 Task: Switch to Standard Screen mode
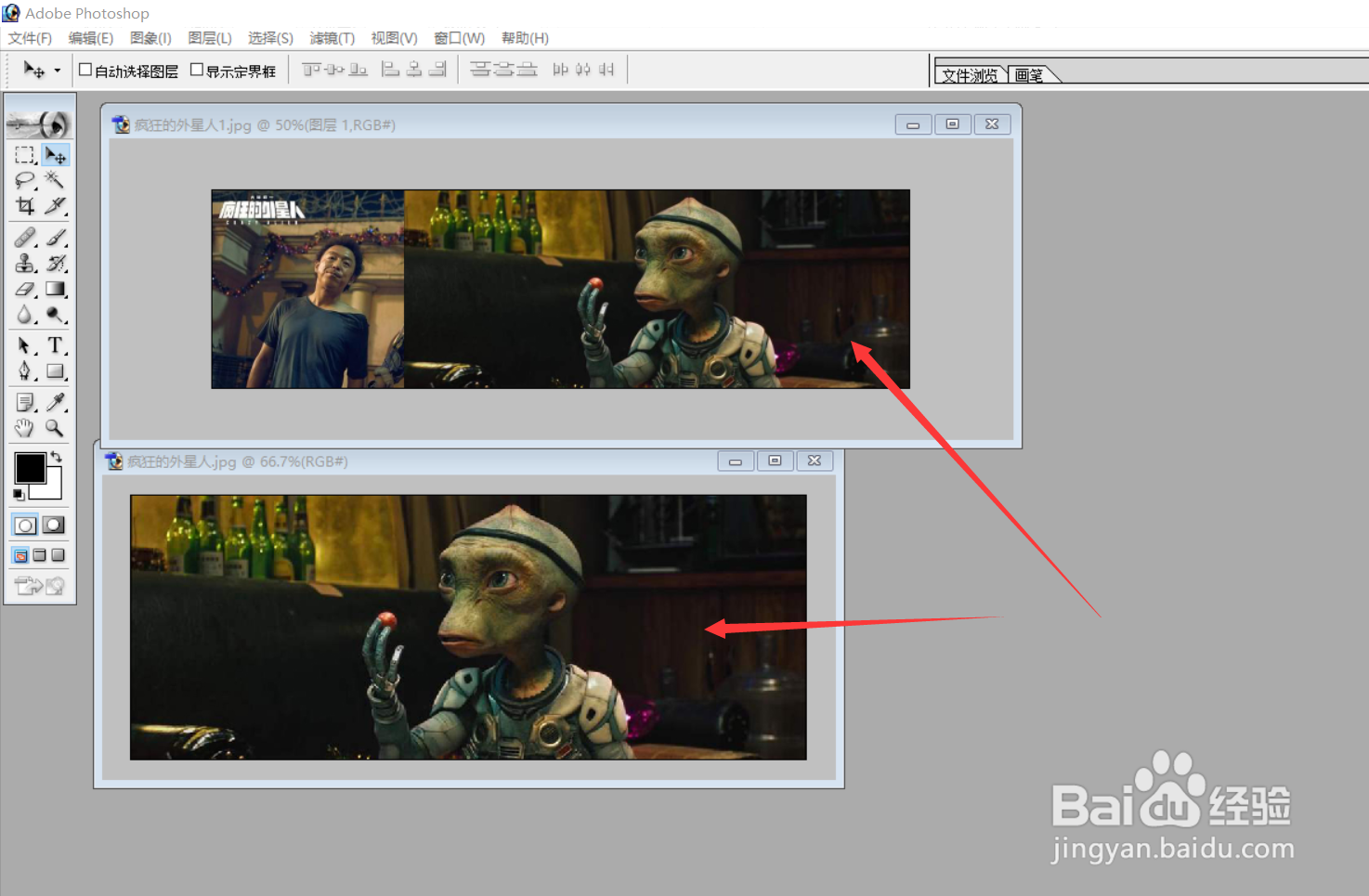[x=20, y=555]
